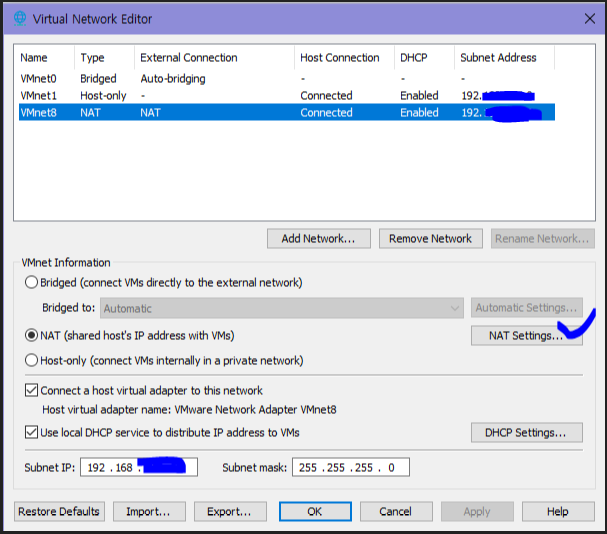The height and width of the screenshot is (534, 607).
Task: Close the Virtual Network Editor dialog
Action: click(x=590, y=19)
